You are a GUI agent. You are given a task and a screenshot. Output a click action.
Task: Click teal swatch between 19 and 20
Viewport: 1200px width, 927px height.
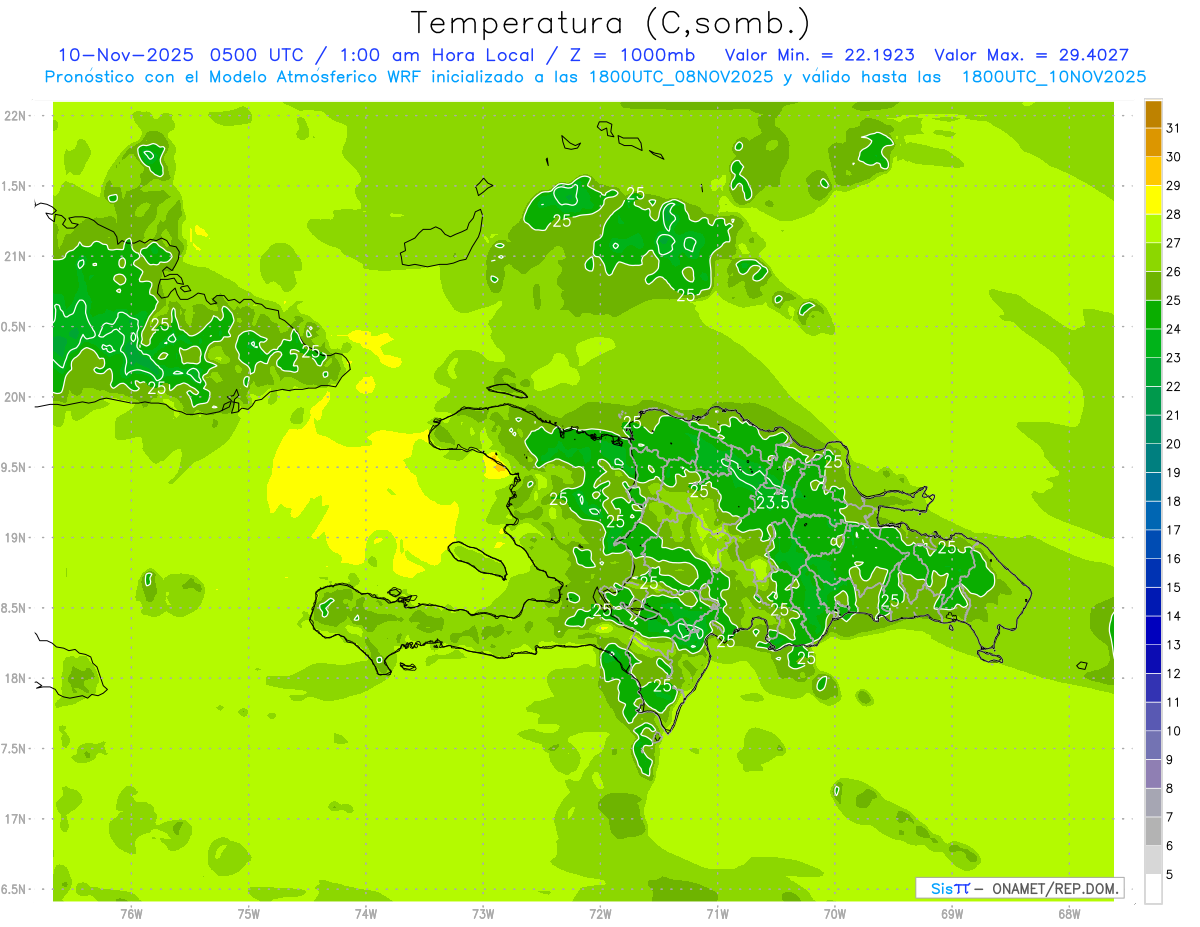click(1153, 458)
